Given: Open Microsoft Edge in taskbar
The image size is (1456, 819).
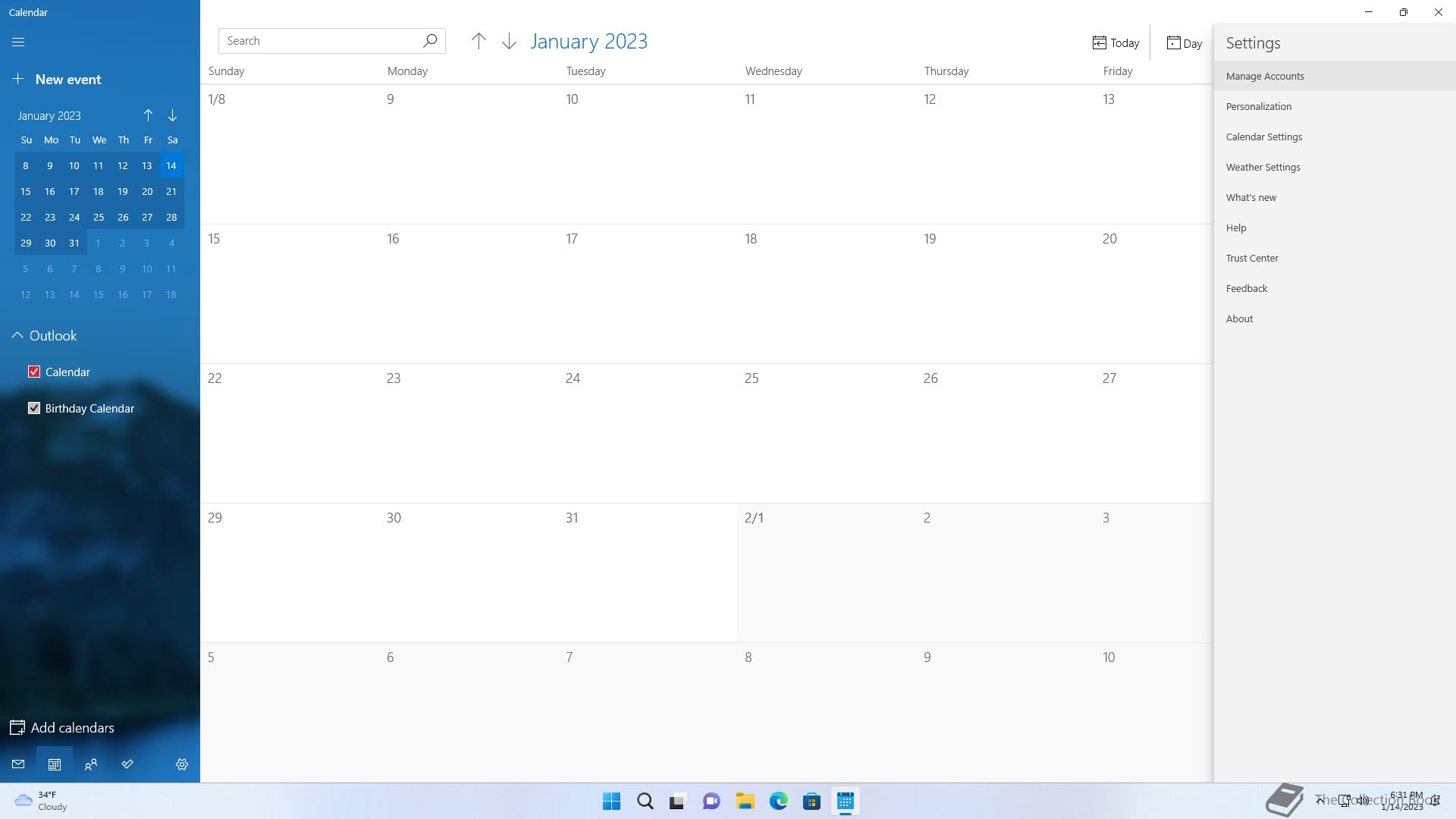Looking at the screenshot, I should coord(778,801).
